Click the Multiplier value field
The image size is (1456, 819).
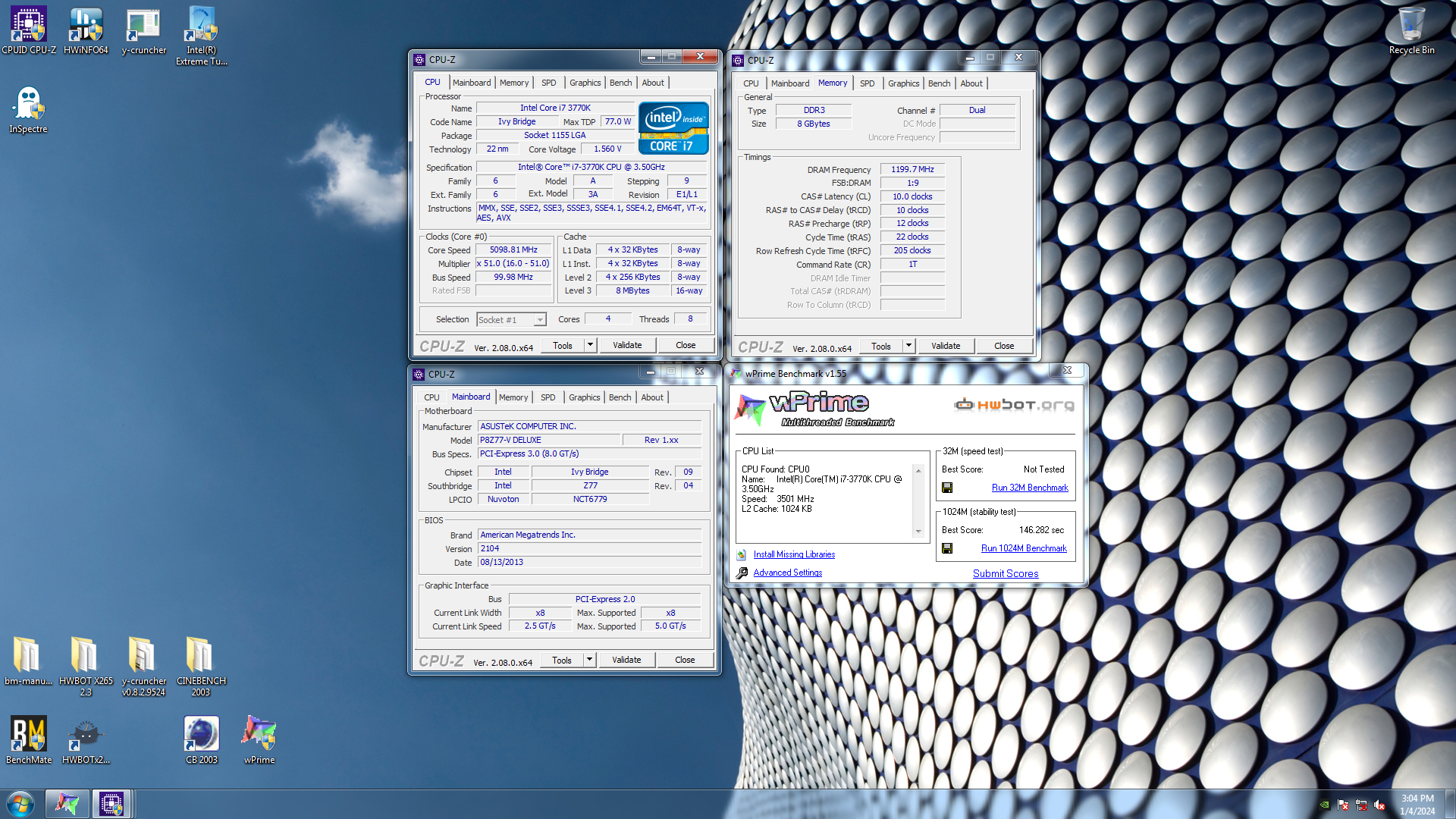click(x=513, y=263)
